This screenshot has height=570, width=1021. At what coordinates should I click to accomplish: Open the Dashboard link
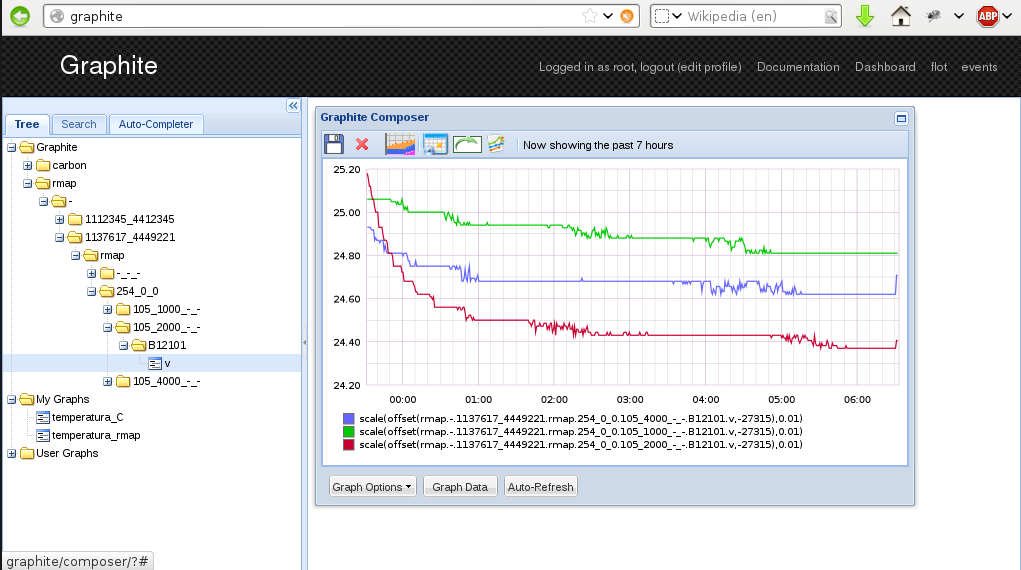coord(885,67)
